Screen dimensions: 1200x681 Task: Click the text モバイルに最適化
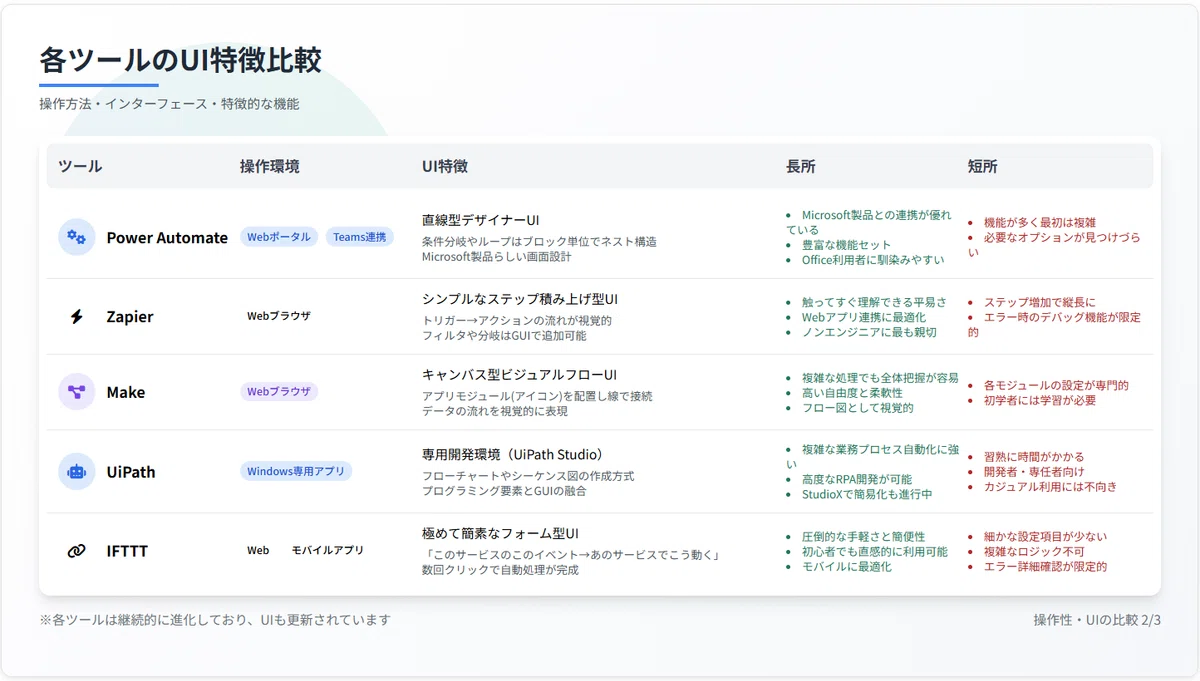847,567
